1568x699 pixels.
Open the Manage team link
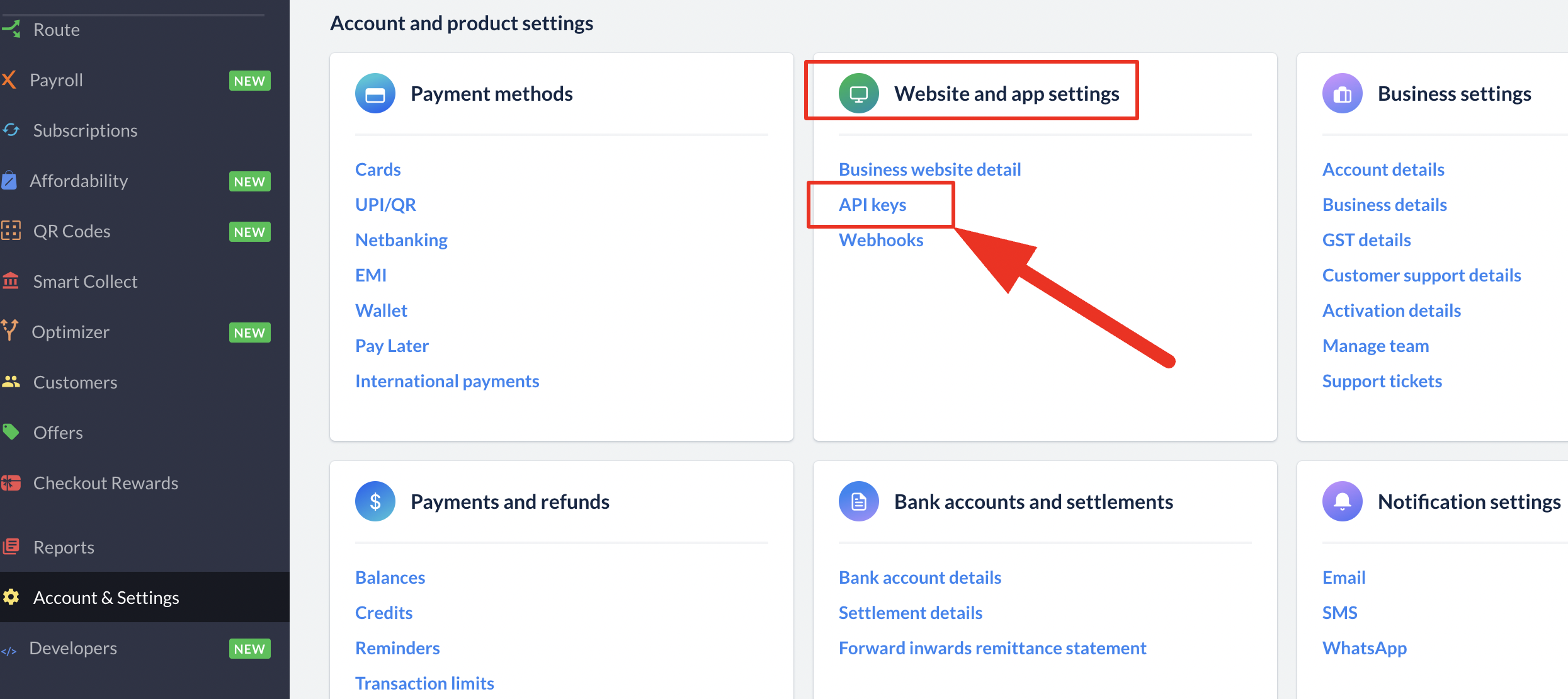(x=1375, y=346)
